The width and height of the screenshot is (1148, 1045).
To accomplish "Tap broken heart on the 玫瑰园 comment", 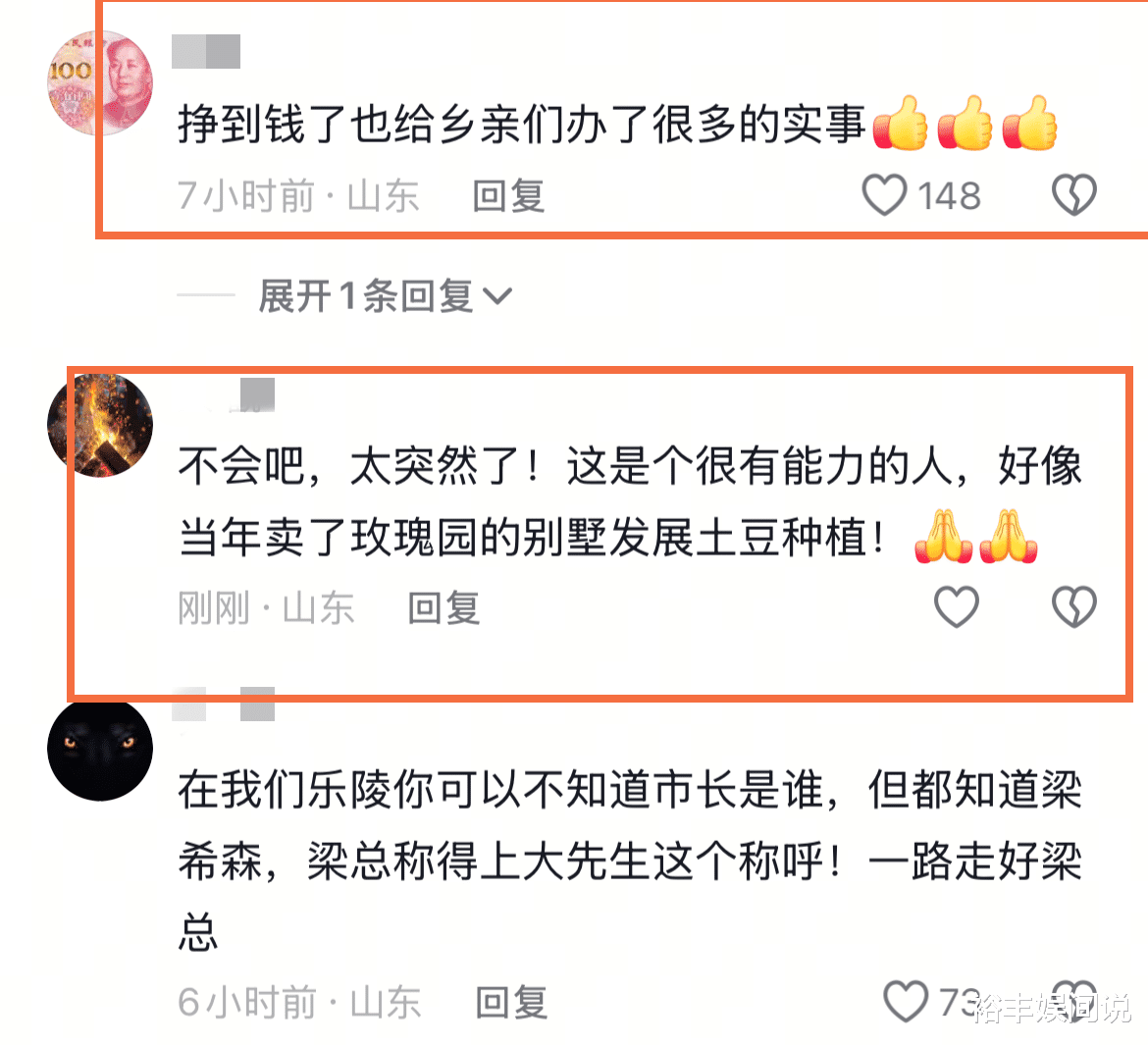I will click(1073, 607).
